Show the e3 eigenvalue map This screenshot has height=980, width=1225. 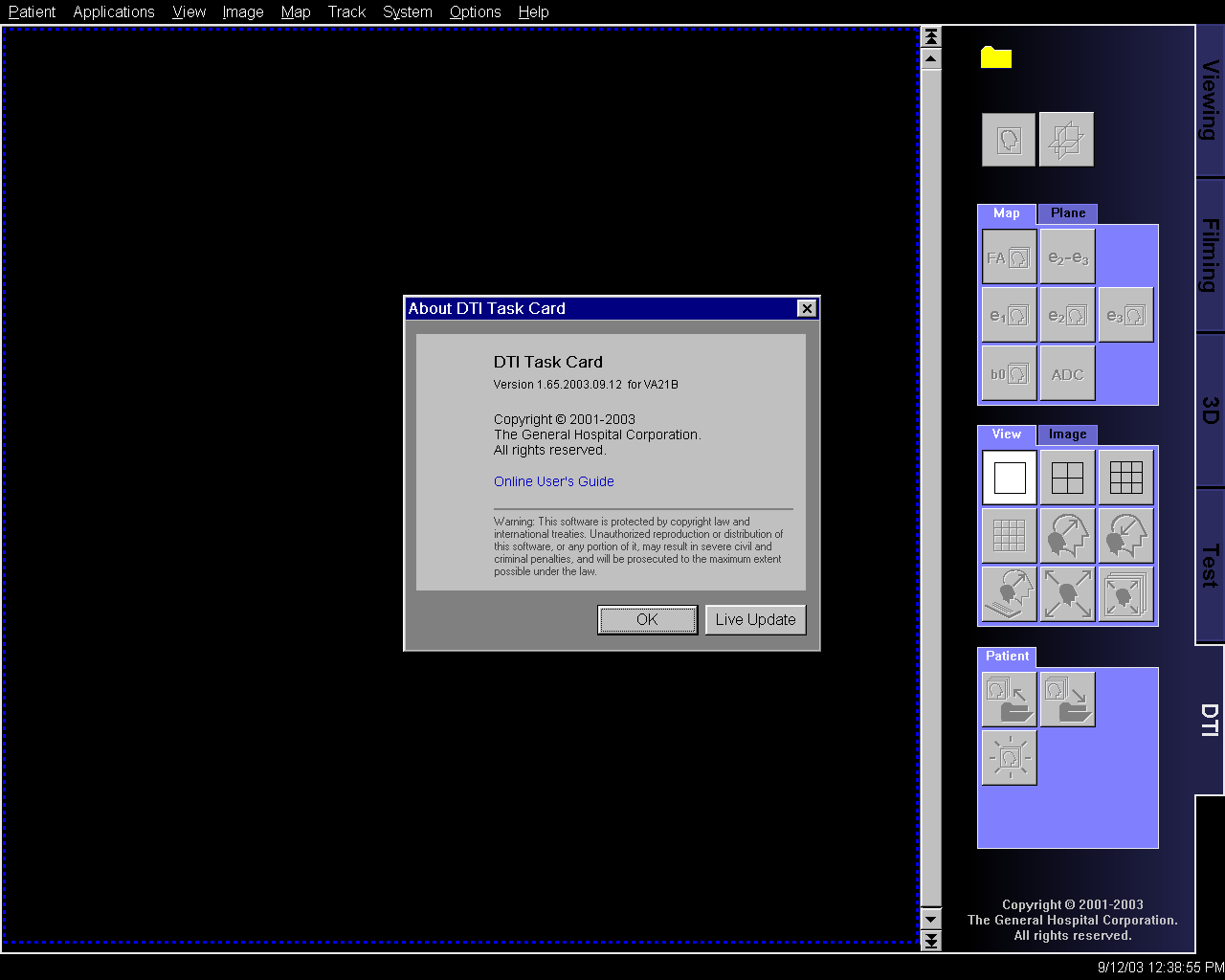(1125, 315)
